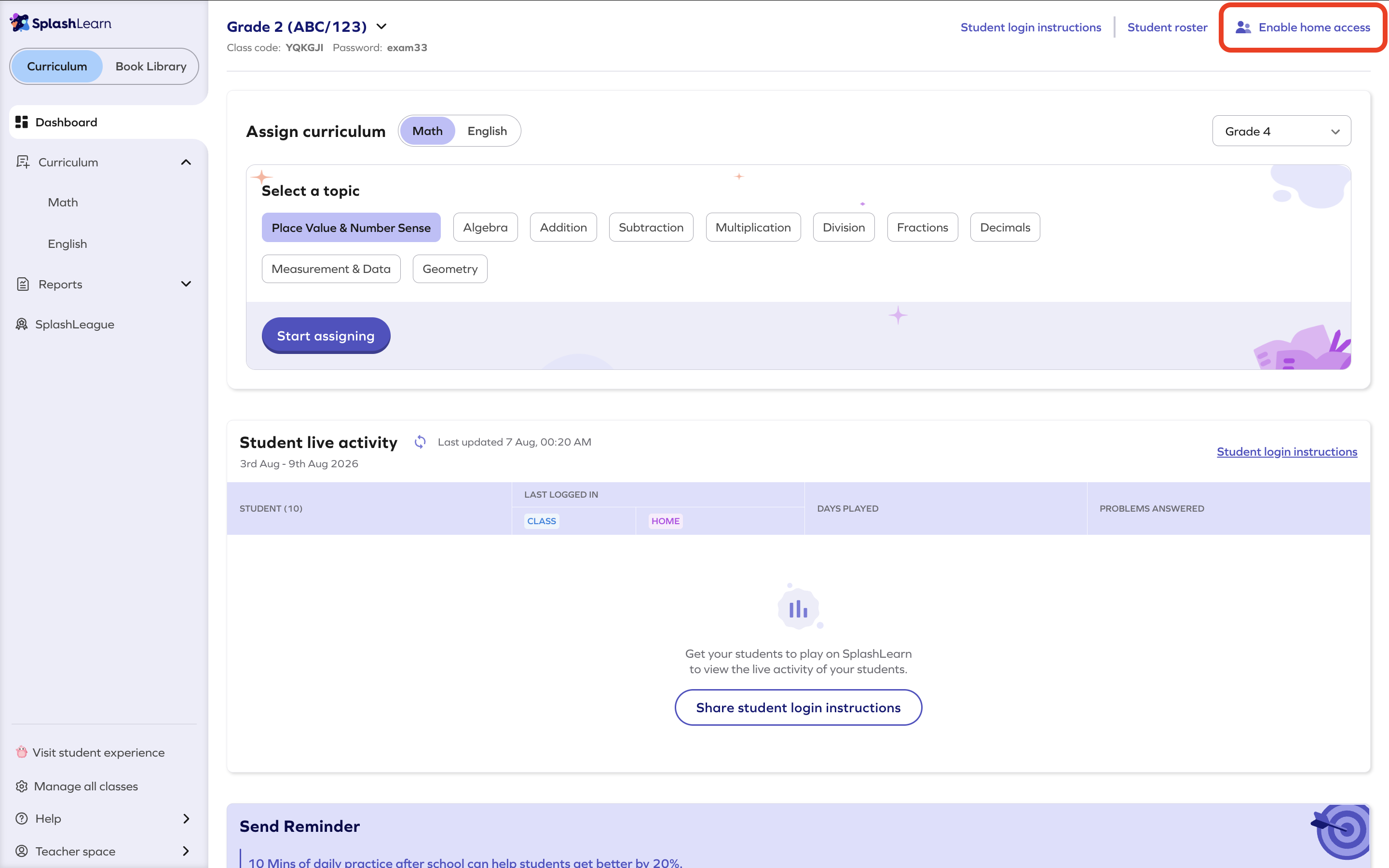
Task: Click the 3rd Aug - 9th Aug 2026 date range
Action: pyautogui.click(x=299, y=464)
